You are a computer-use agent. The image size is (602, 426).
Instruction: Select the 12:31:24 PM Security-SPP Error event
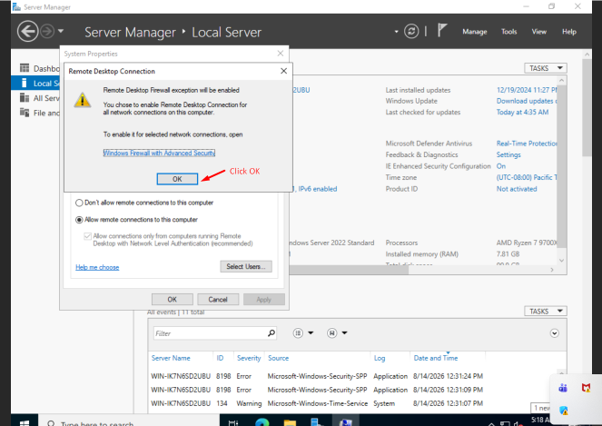[317, 376]
